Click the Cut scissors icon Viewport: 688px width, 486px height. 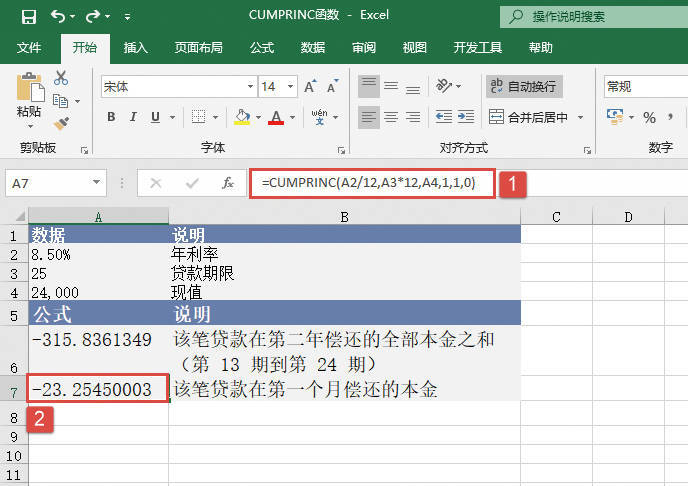(61, 78)
